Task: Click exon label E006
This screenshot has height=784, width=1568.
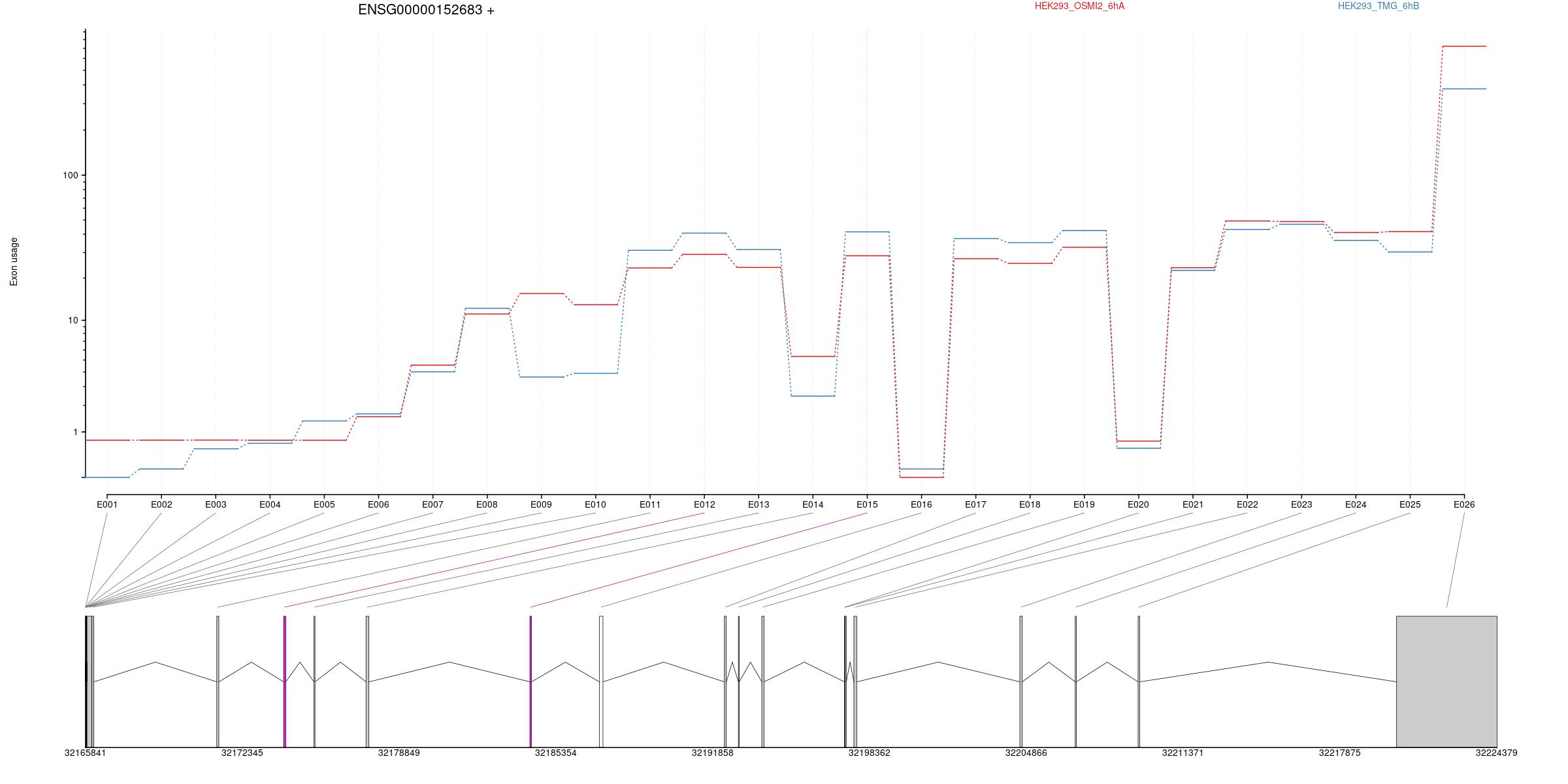Action: (378, 504)
